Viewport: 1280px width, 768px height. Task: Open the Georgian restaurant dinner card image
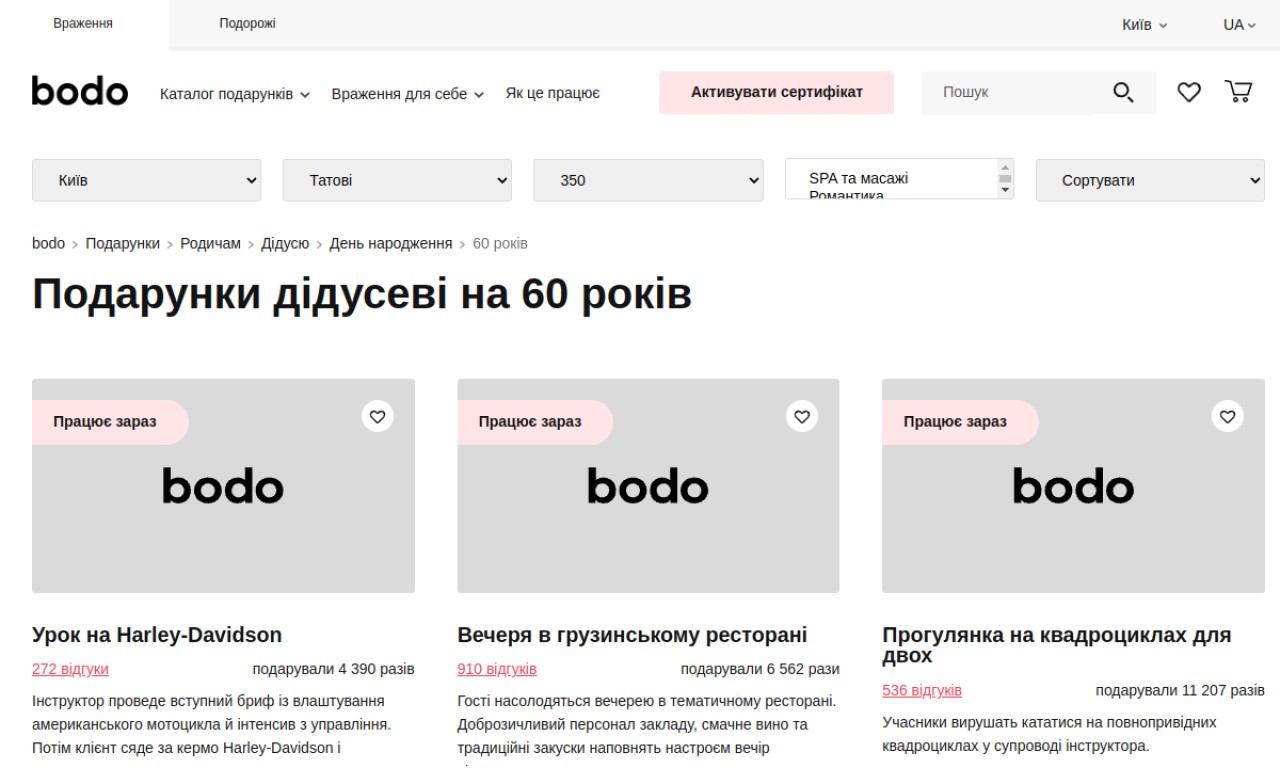coord(648,486)
